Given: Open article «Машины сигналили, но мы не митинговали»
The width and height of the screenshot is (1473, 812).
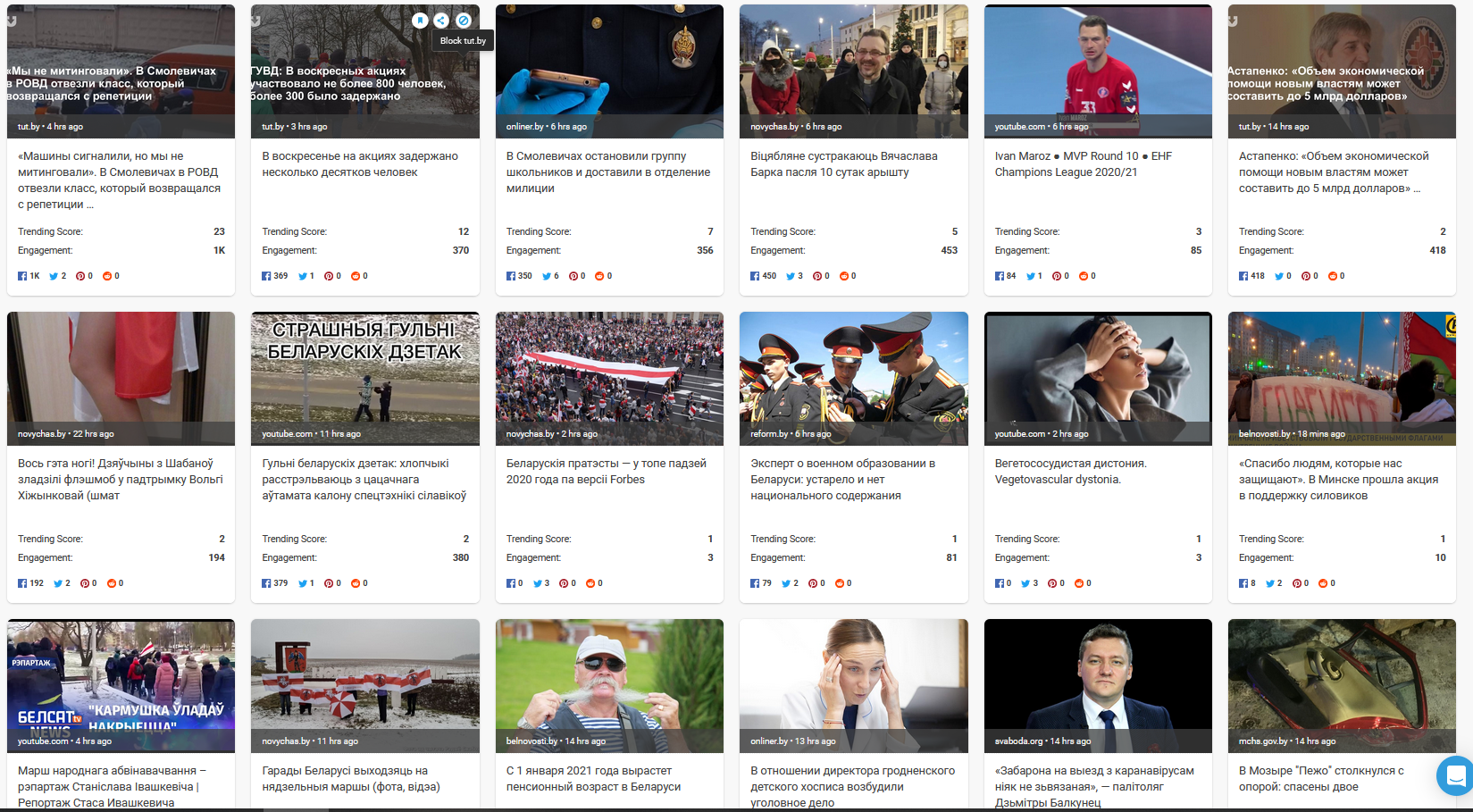Looking at the screenshot, I should [x=119, y=180].
